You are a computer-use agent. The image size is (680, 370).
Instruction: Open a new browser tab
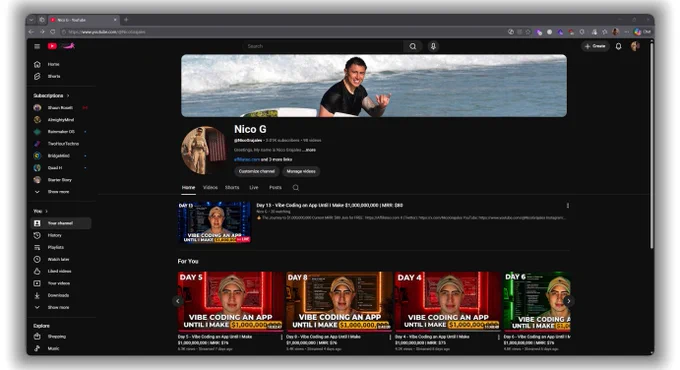coord(126,20)
